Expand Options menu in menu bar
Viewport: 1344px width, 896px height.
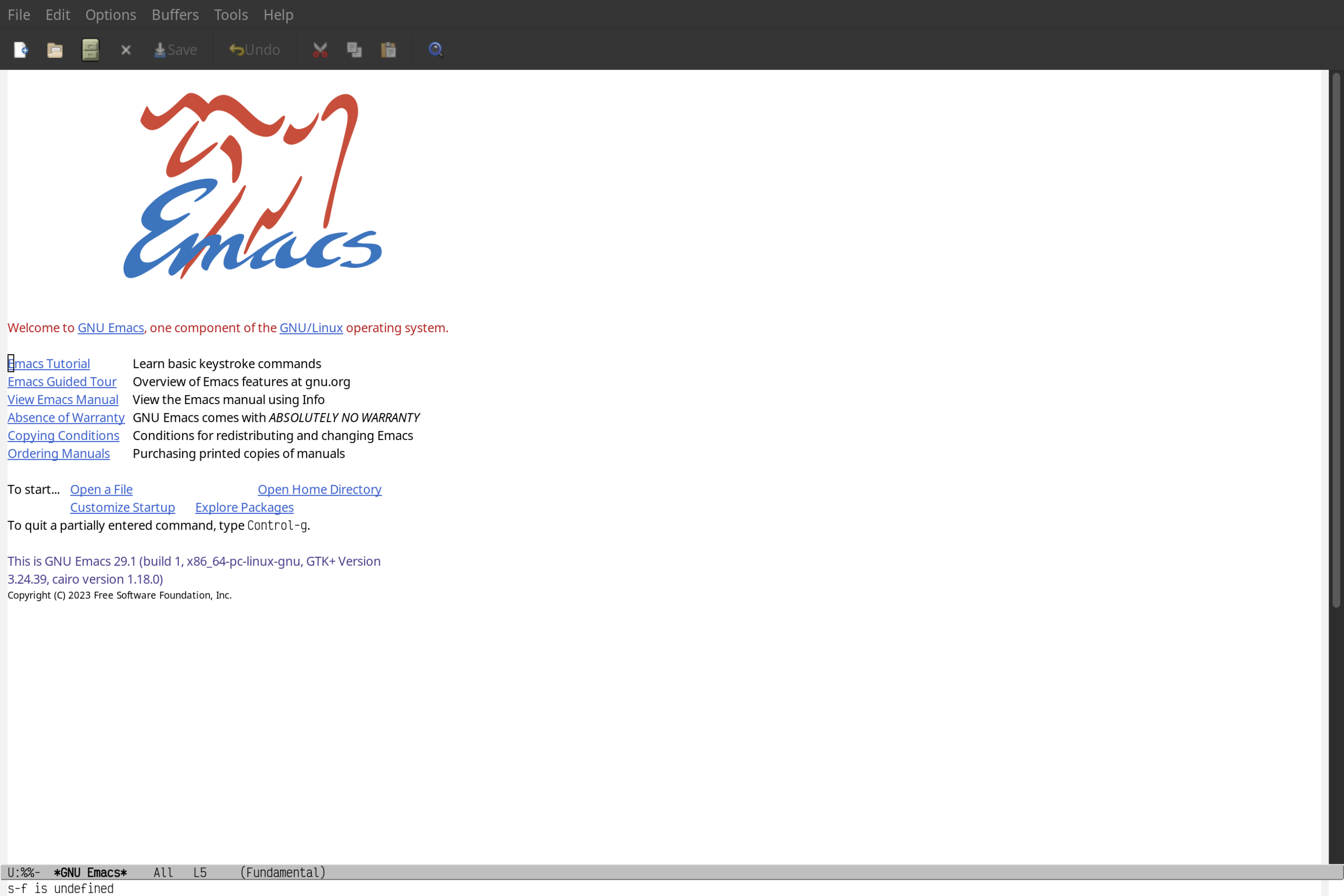tap(110, 14)
